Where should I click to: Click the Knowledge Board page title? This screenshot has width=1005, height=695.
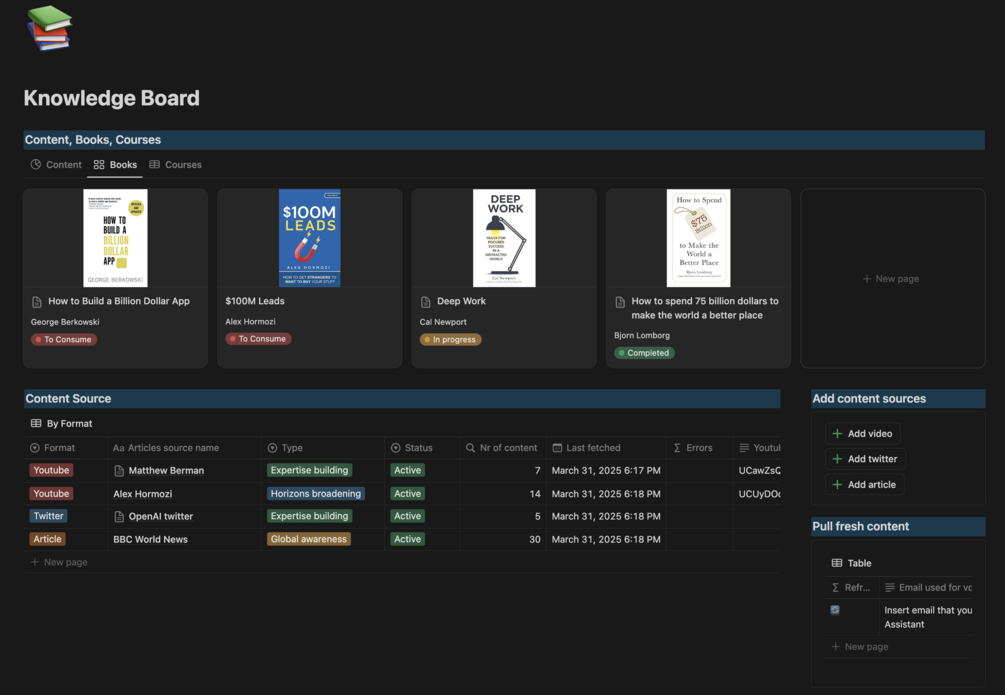pos(112,98)
